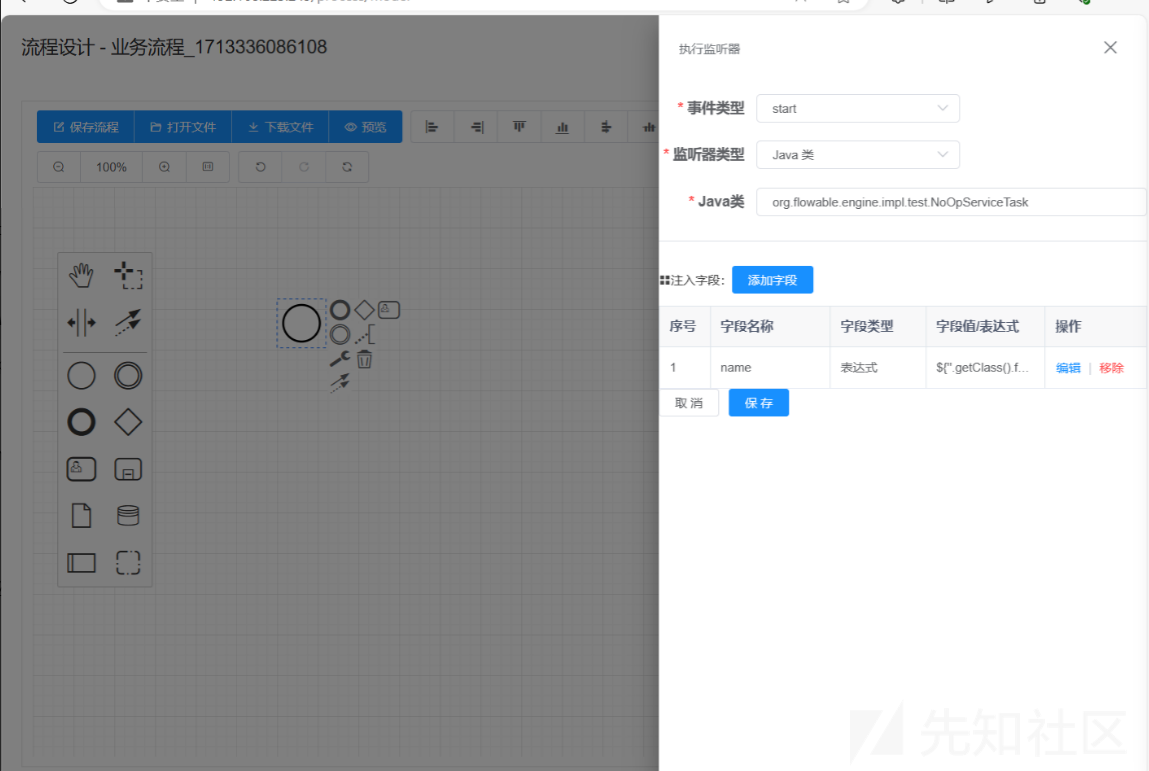This screenshot has height=771, width=1149.
Task: Redo the last action
Action: 303,167
